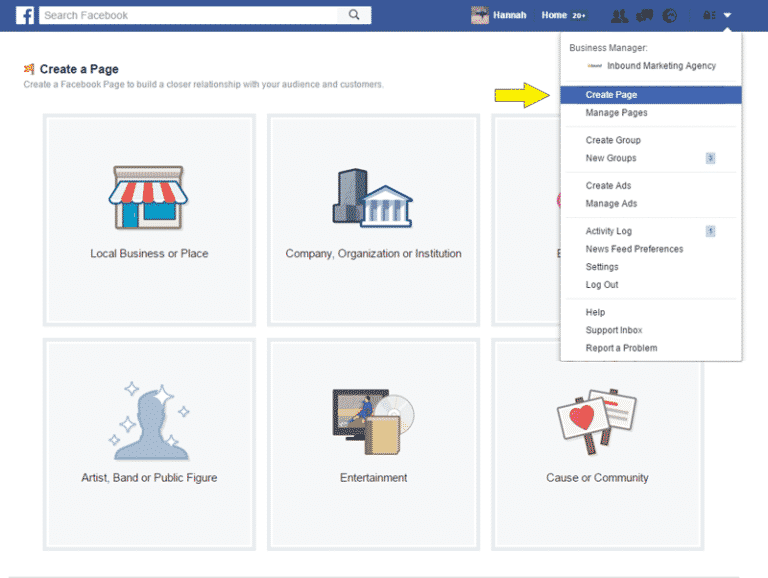This screenshot has height=578, width=768.
Task: Open the privacy shortcuts lock icon
Action: [x=709, y=15]
